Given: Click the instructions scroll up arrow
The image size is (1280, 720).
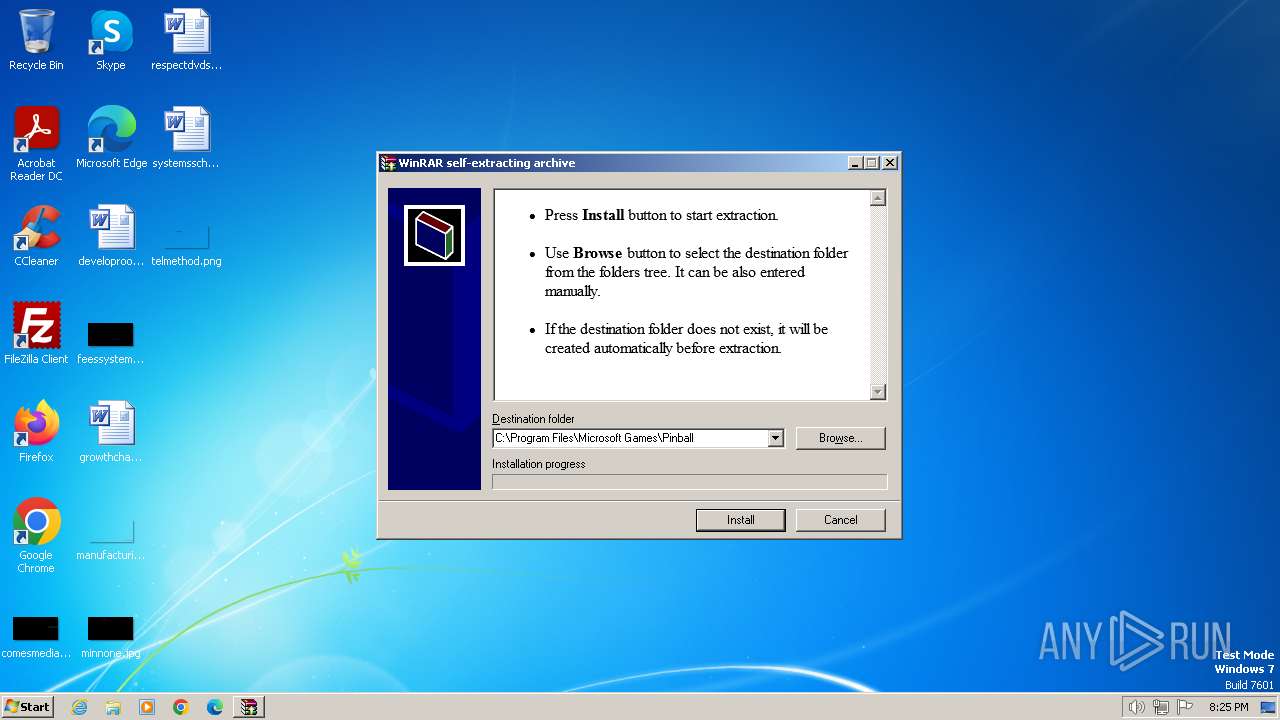Looking at the screenshot, I should pos(878,198).
